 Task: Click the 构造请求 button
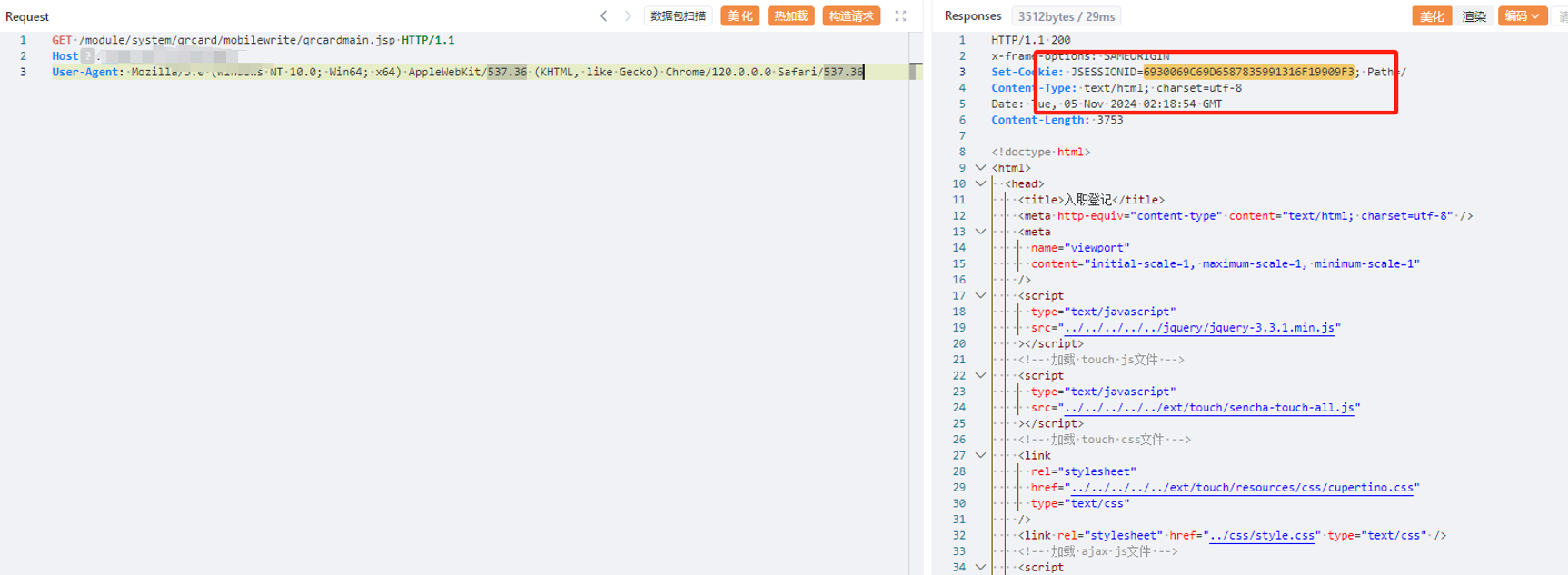[851, 16]
